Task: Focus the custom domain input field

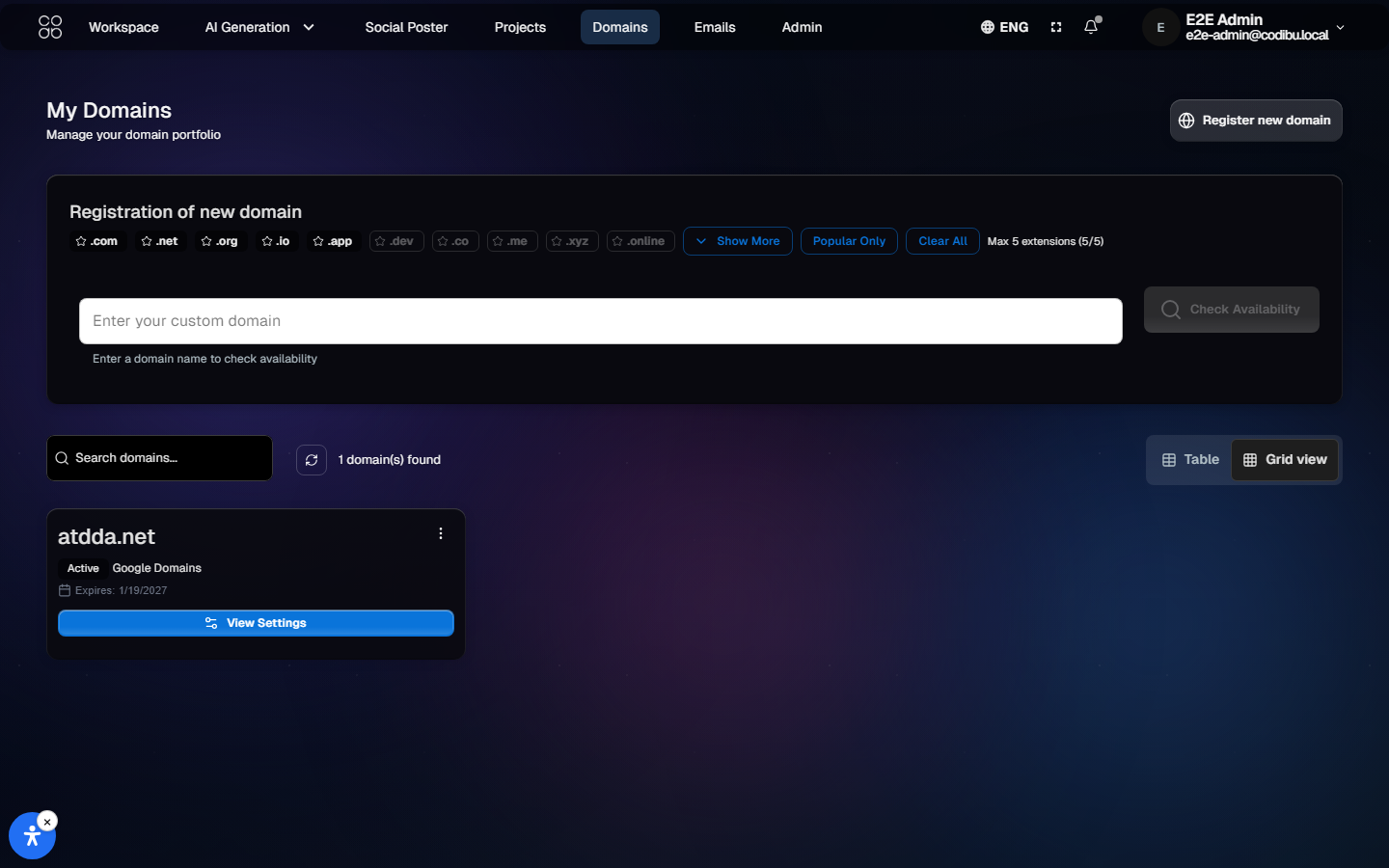Action: click(x=601, y=321)
